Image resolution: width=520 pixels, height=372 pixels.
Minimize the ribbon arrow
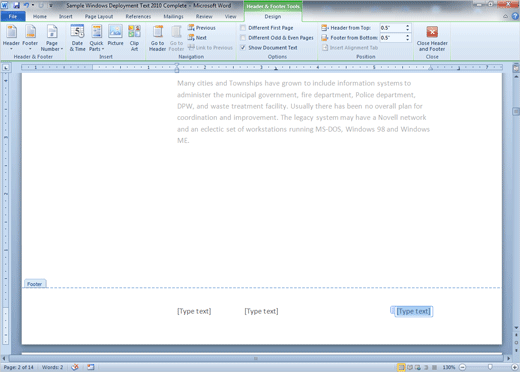click(x=506, y=16)
